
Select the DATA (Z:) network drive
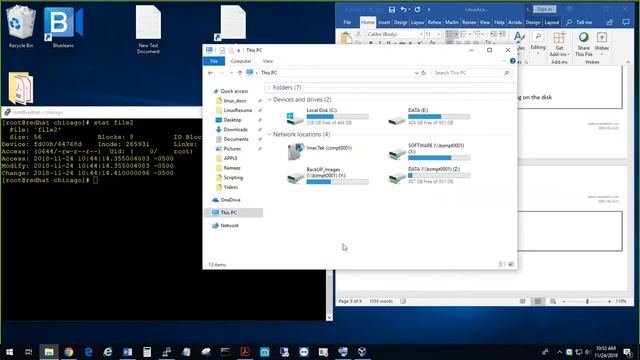coord(429,176)
